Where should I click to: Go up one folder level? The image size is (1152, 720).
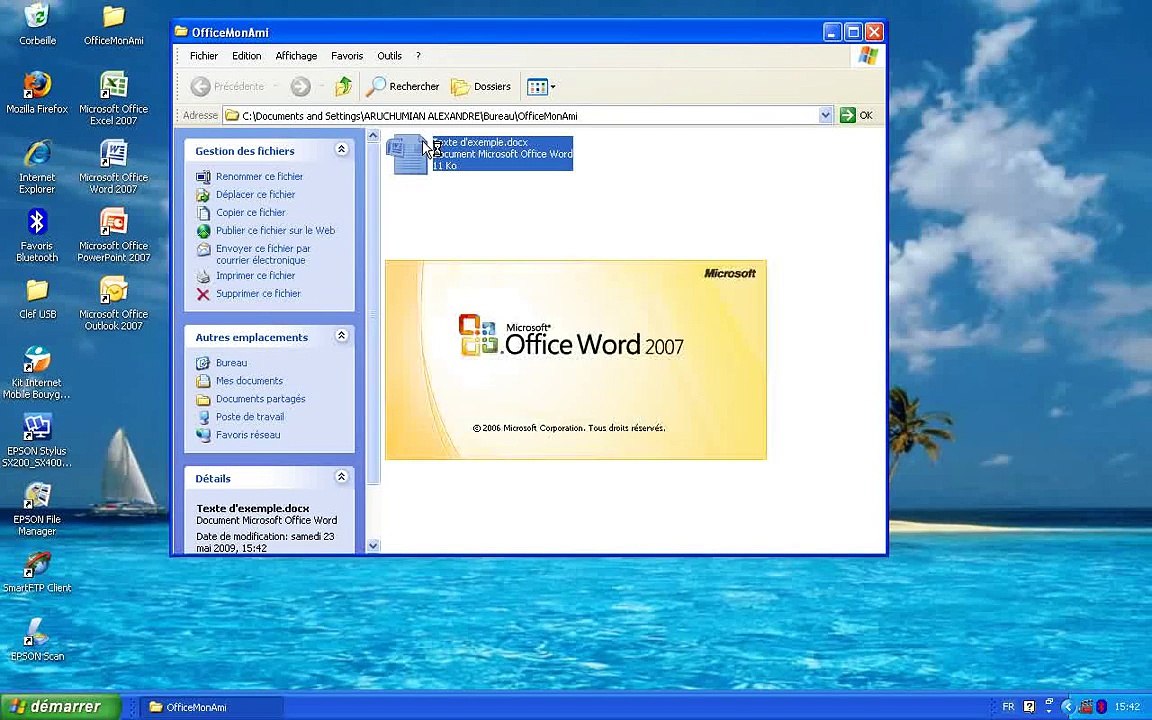(x=343, y=87)
